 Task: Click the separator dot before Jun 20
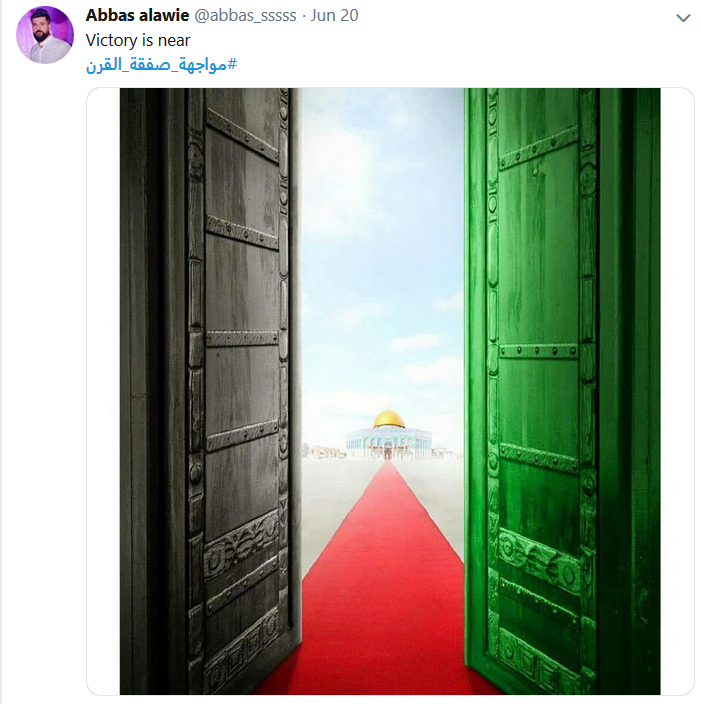click(x=304, y=16)
